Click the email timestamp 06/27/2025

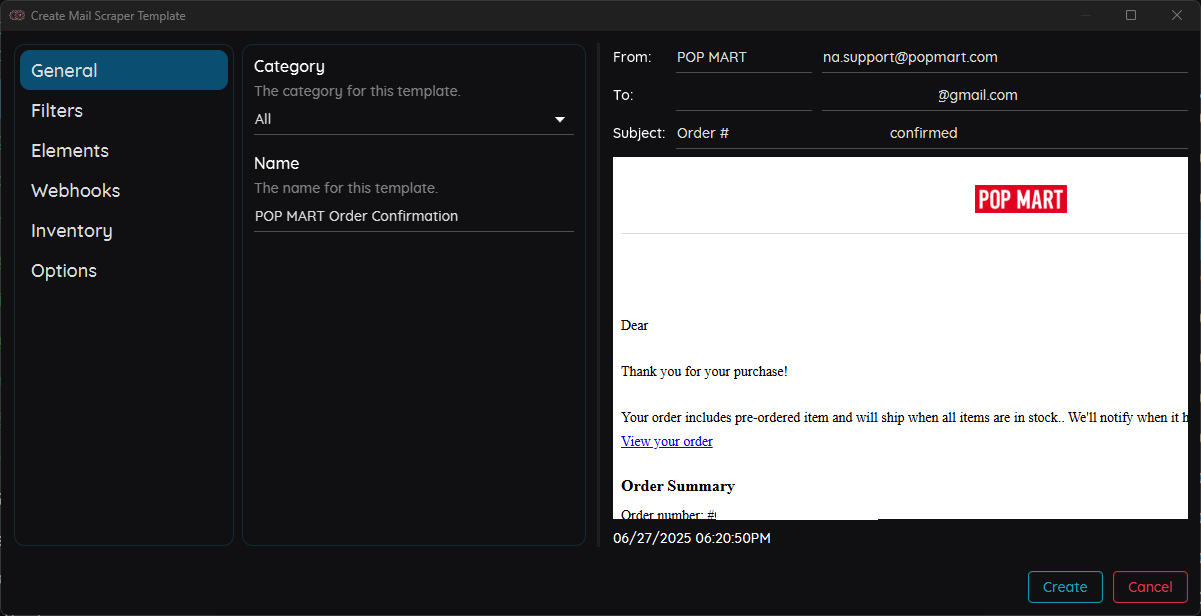(x=691, y=538)
